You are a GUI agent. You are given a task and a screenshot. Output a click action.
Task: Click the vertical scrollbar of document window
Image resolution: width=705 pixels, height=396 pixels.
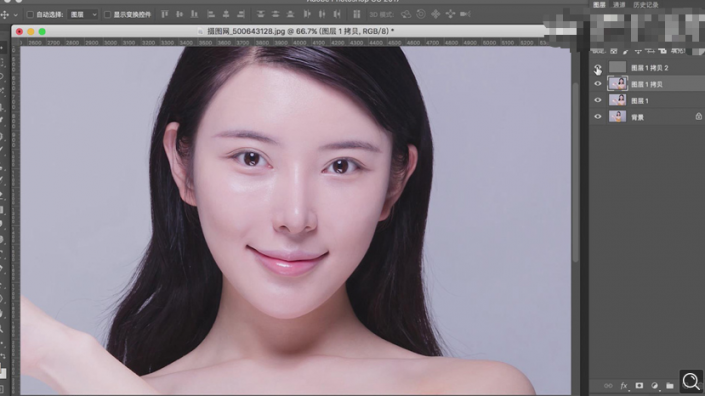coord(575,173)
